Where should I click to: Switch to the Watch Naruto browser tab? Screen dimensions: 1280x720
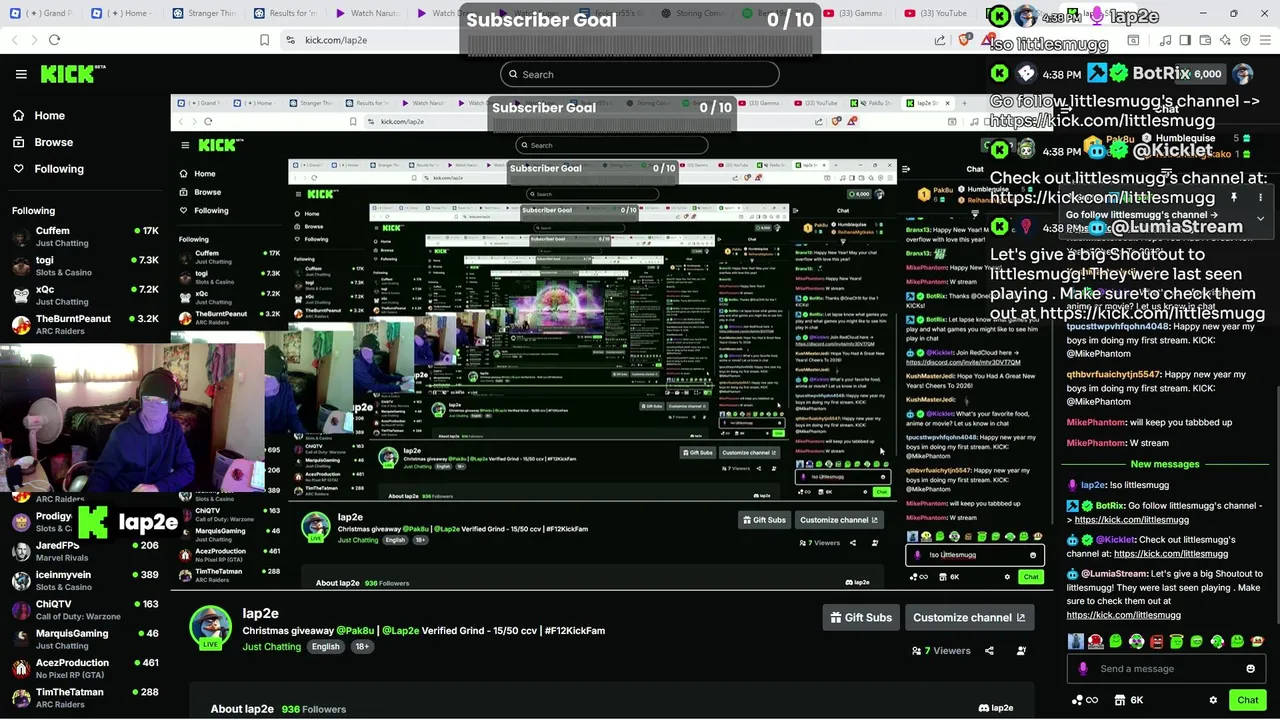pos(367,13)
